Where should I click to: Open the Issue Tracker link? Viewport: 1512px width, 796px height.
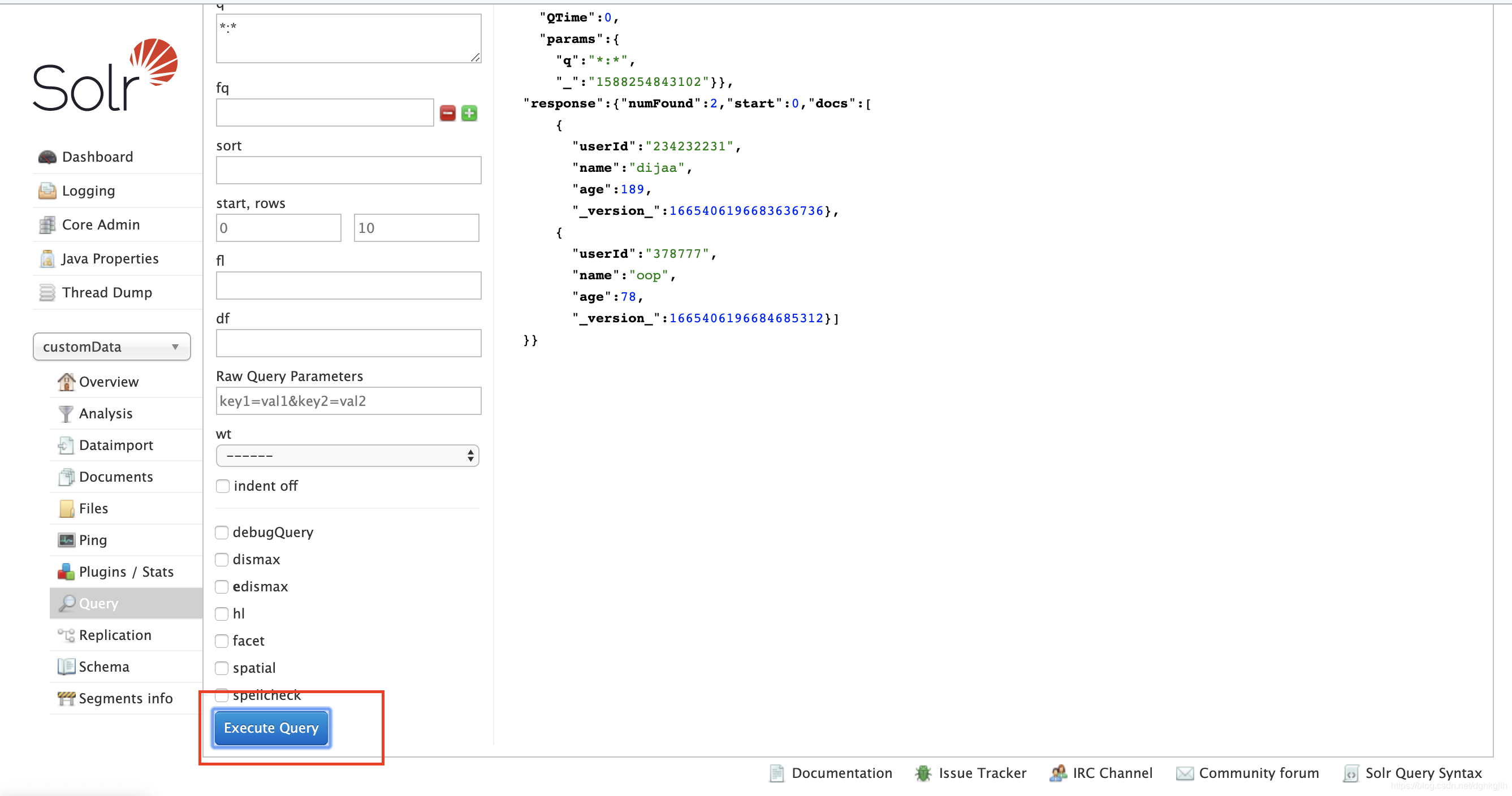(x=983, y=774)
